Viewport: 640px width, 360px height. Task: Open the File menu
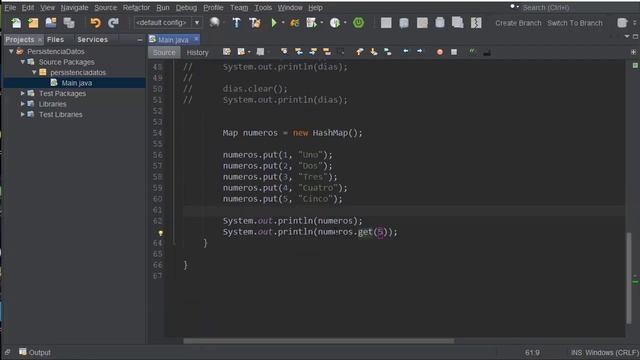pyautogui.click(x=10, y=8)
